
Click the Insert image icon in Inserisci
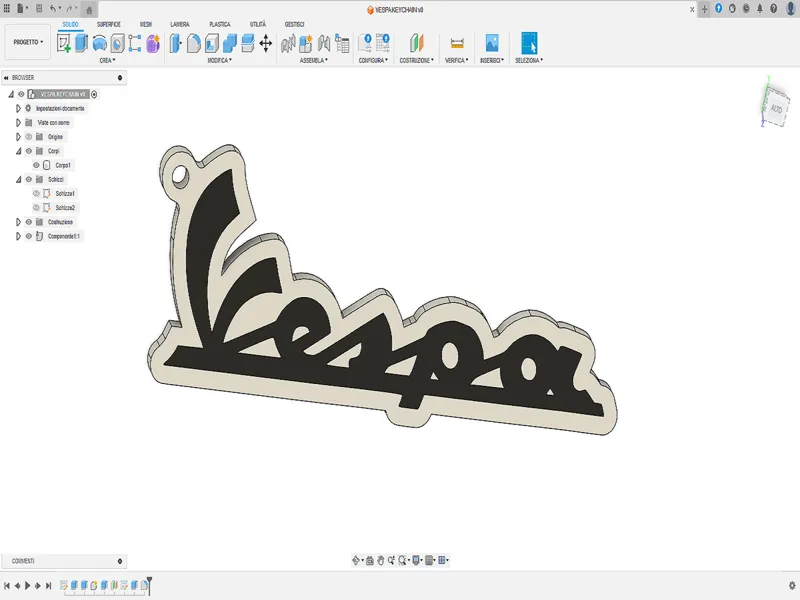[x=492, y=43]
